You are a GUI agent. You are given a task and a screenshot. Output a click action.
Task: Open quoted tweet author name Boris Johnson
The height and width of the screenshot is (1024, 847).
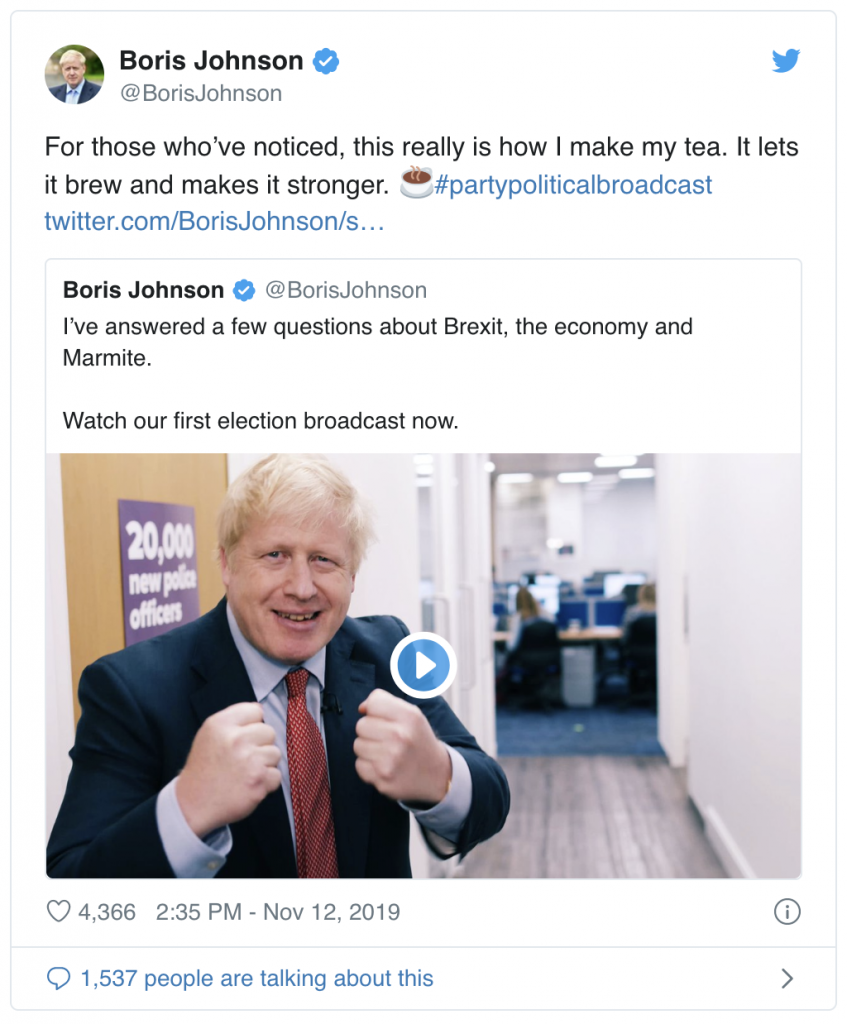coord(144,290)
